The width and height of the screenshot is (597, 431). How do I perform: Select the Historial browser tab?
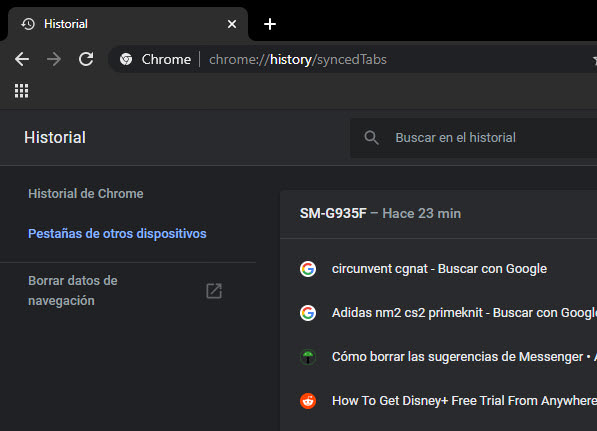(128, 24)
